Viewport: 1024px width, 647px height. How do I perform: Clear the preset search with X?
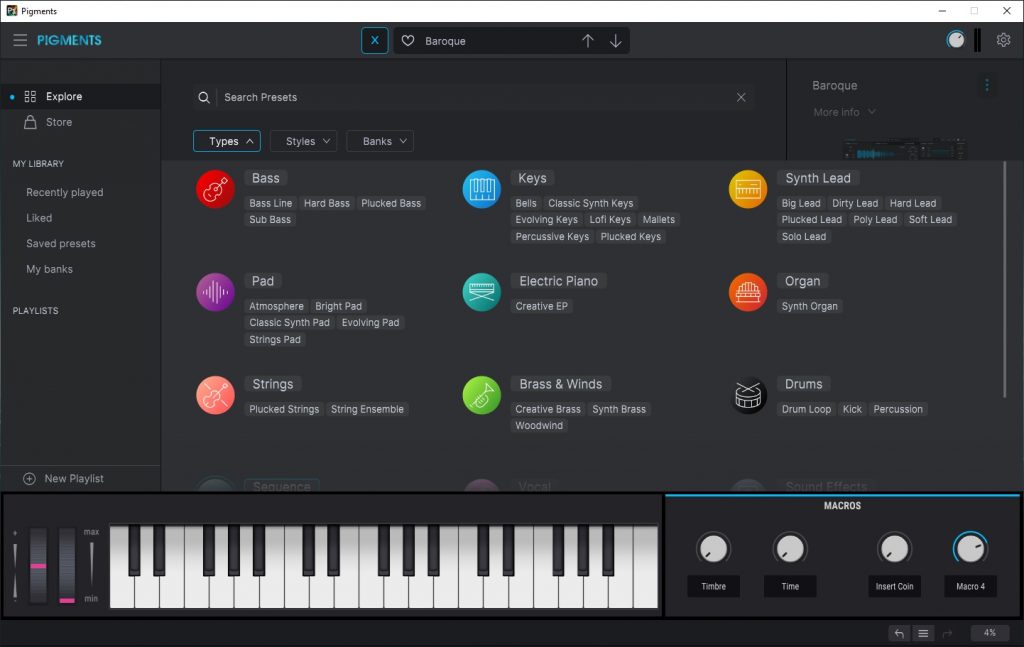pyautogui.click(x=741, y=97)
